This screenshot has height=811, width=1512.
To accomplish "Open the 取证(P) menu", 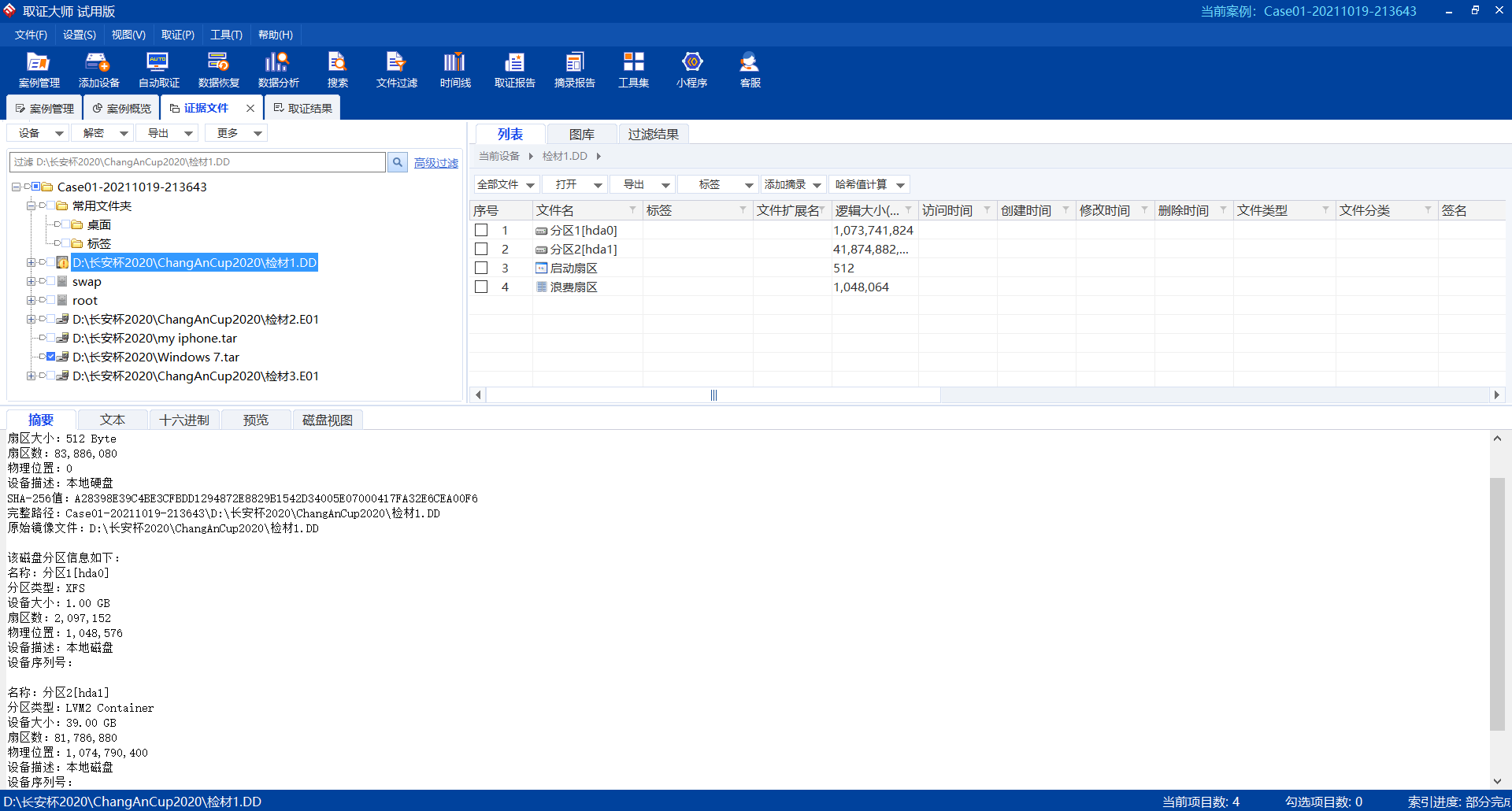I will (x=178, y=35).
